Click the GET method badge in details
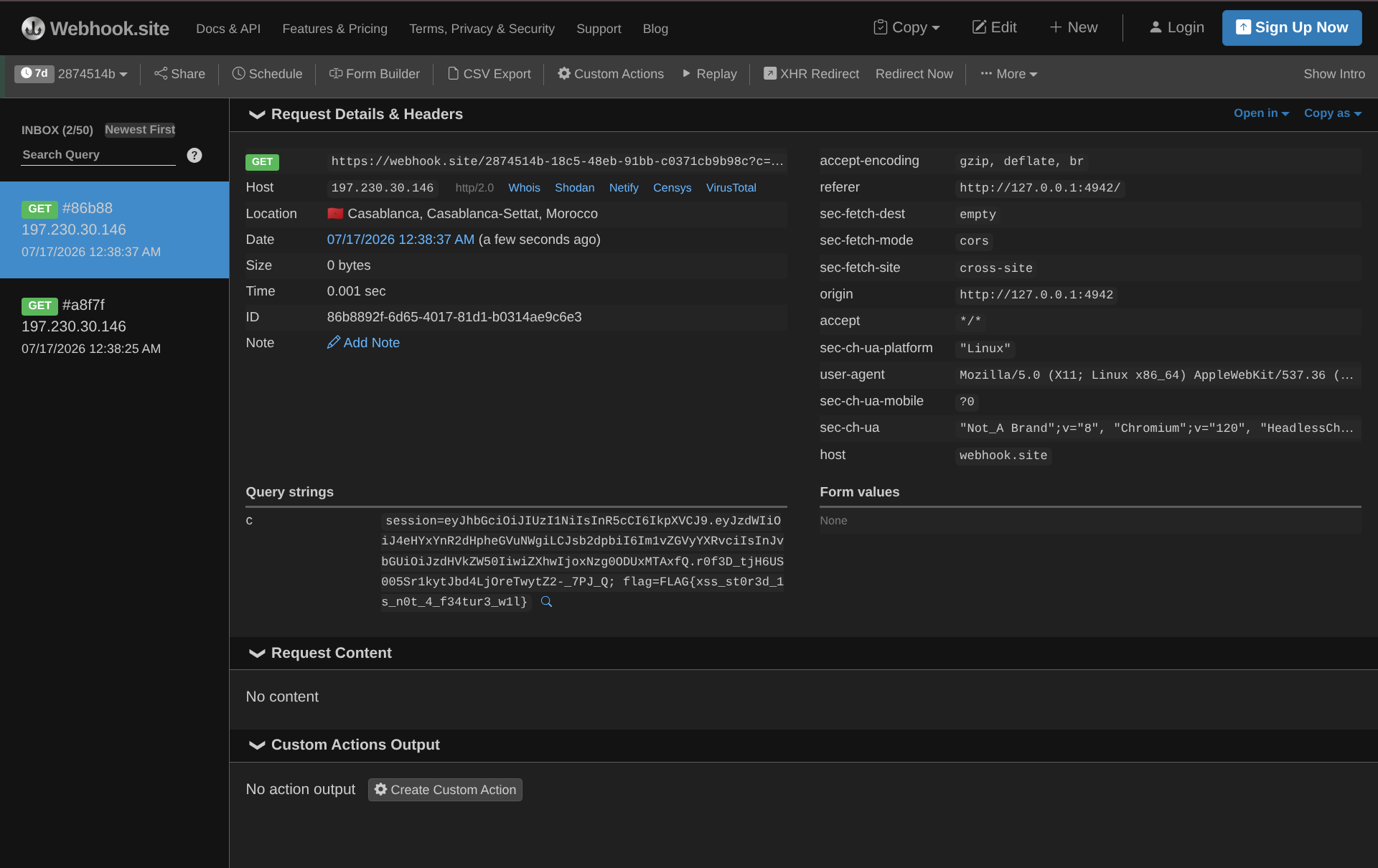Viewport: 1378px width, 868px height. [262, 161]
